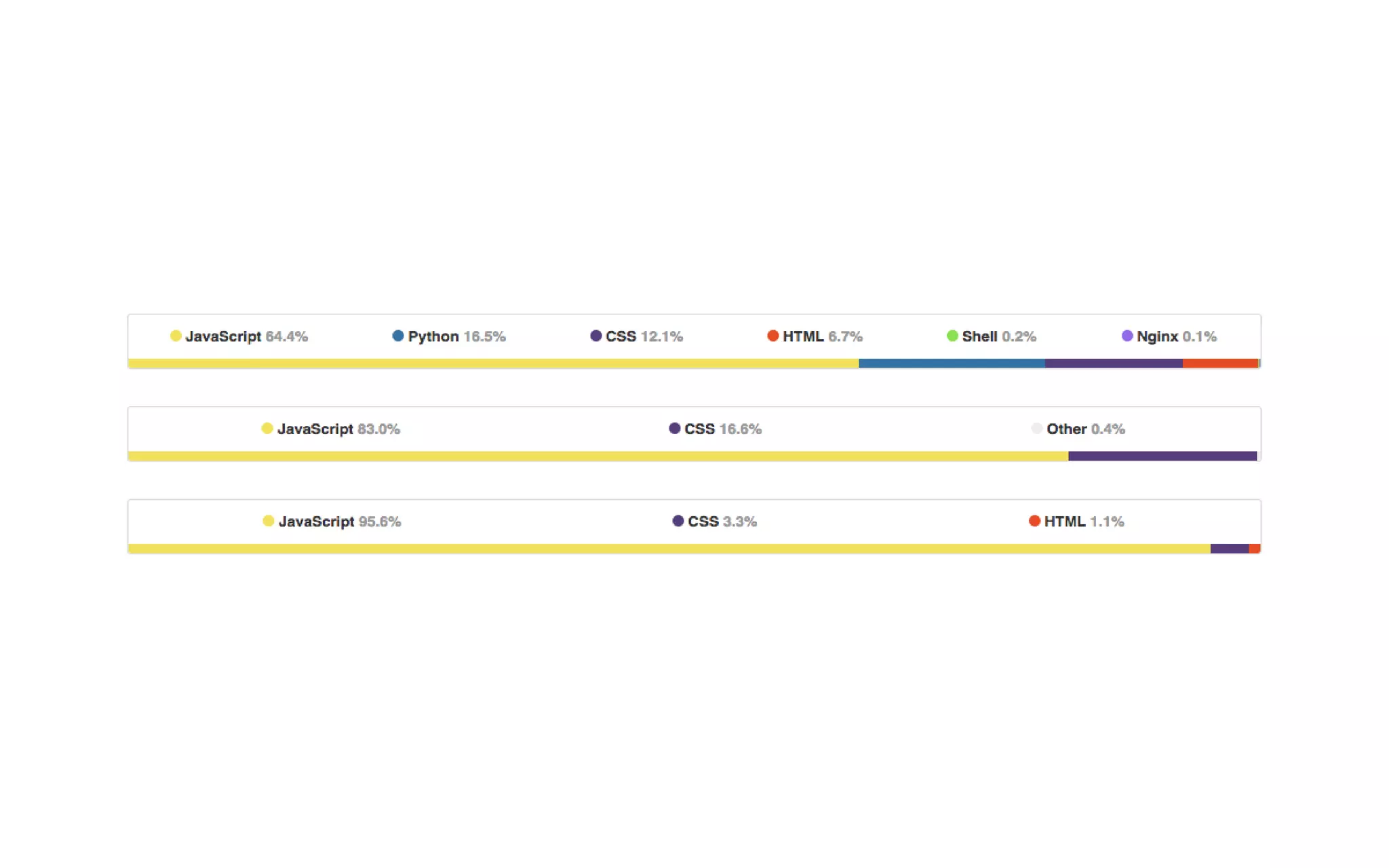Click the purple CSS segment in second bar
1389x868 pixels.
[1162, 456]
